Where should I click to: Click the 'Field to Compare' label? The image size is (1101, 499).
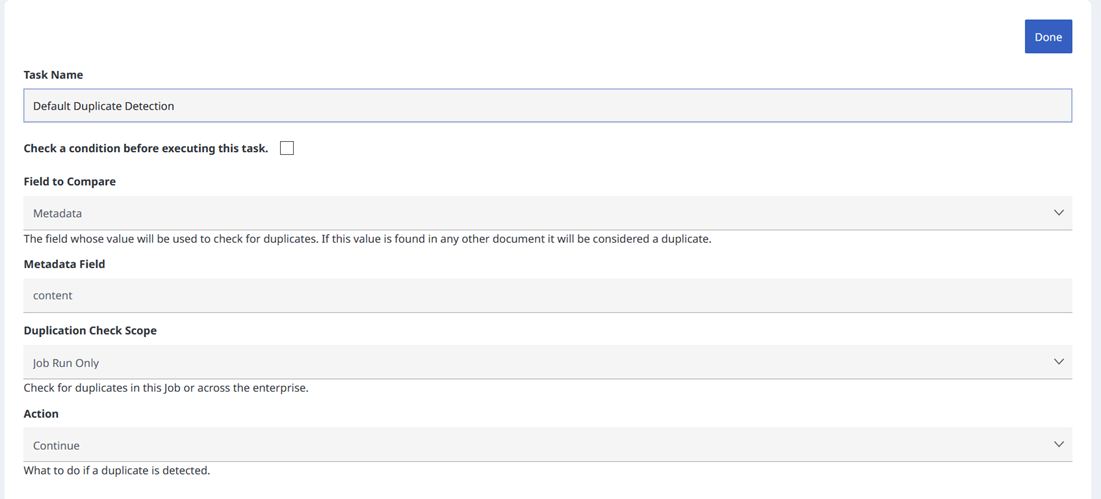70,182
